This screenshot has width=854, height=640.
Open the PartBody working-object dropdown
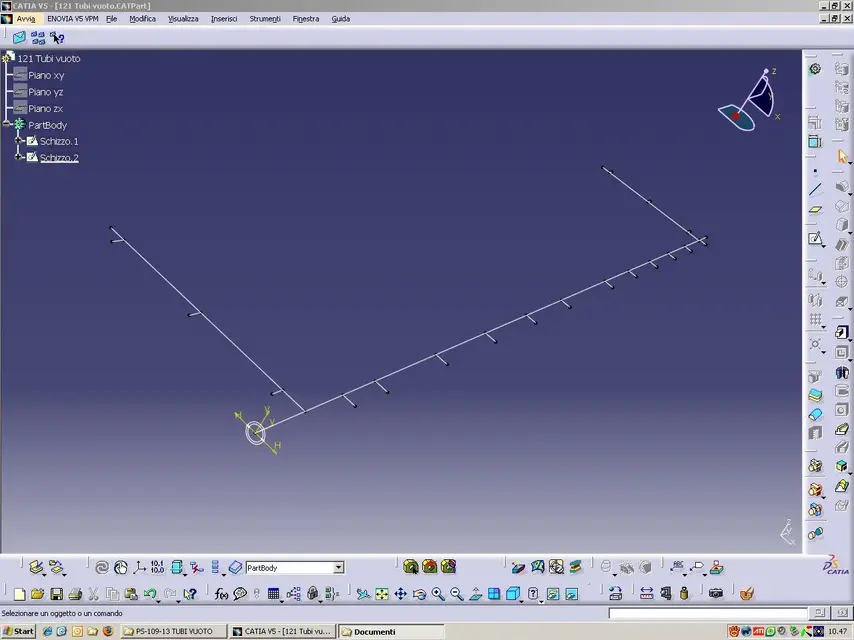(338, 568)
